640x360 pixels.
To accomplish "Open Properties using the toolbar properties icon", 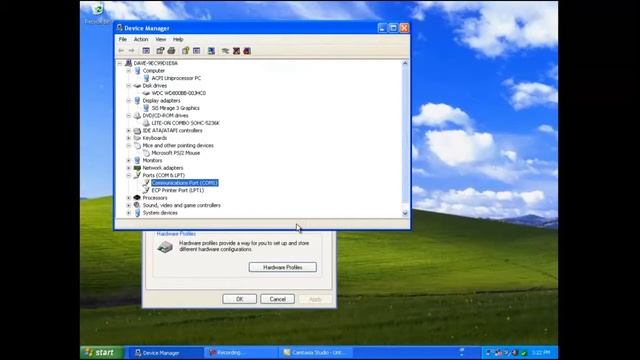I will [x=160, y=51].
